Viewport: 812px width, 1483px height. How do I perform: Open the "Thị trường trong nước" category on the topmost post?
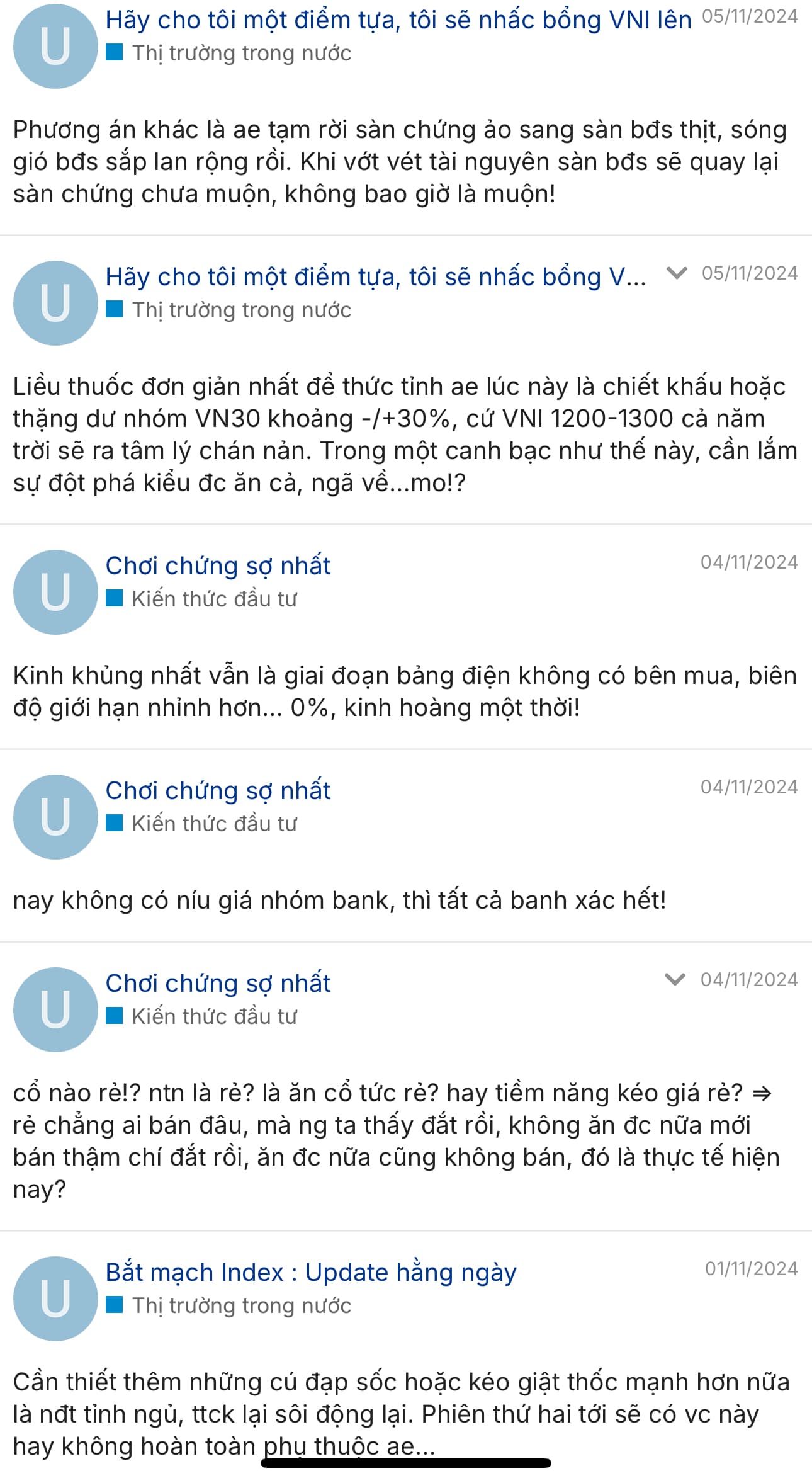pos(241,53)
